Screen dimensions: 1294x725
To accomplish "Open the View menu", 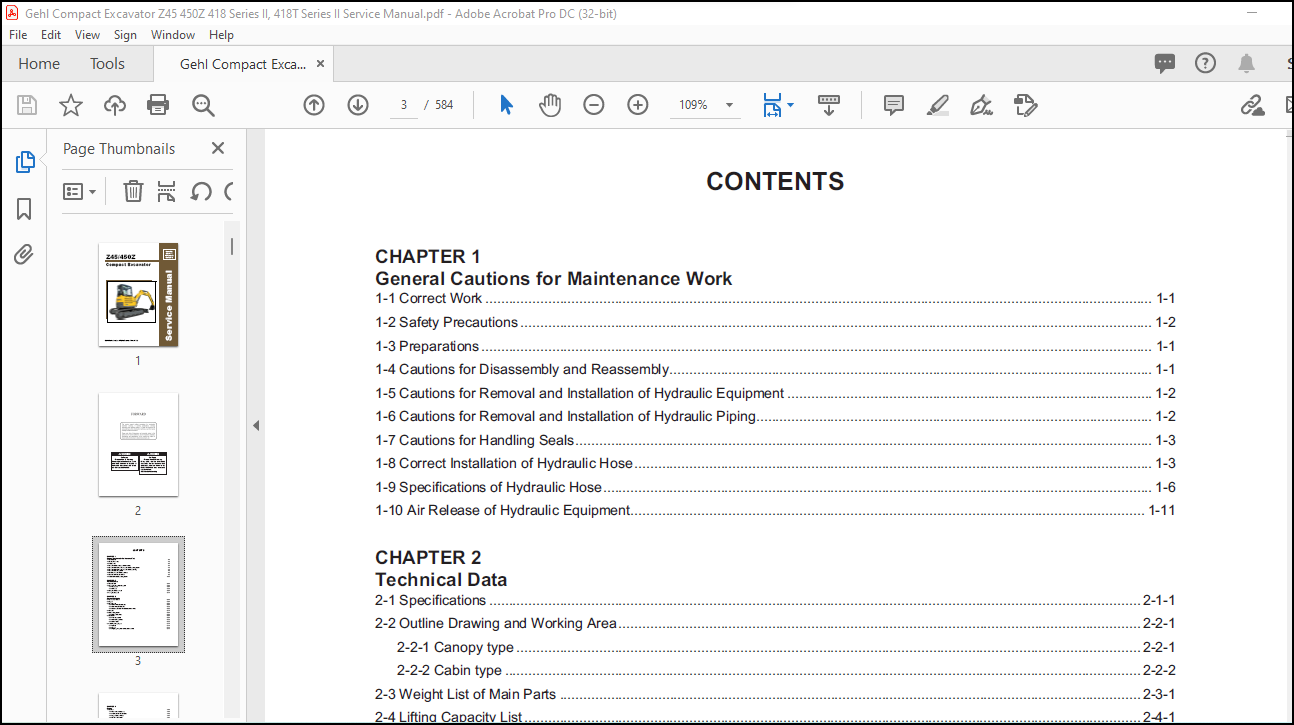I will [88, 35].
